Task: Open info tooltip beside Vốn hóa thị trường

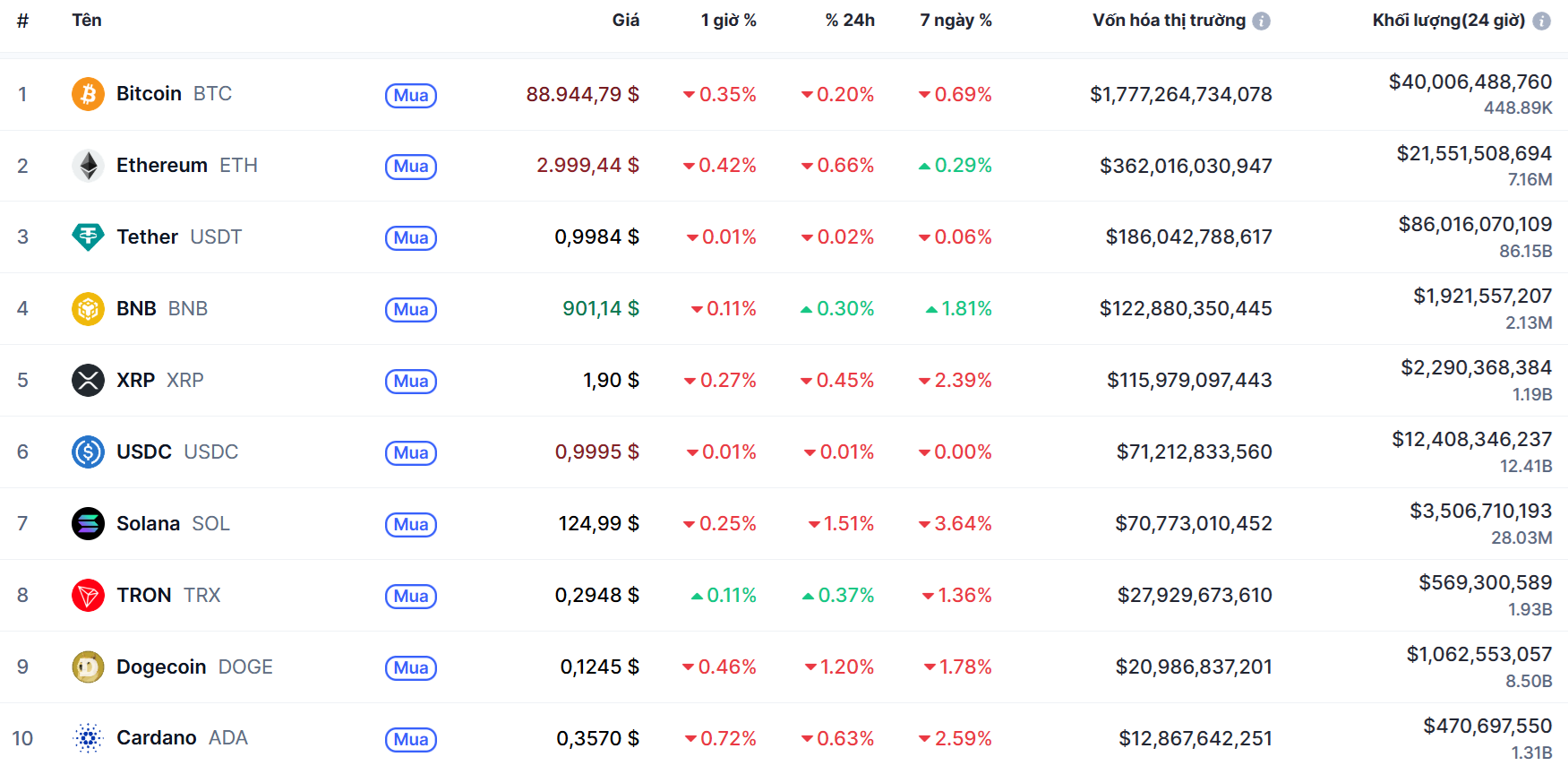Action: click(x=1261, y=21)
